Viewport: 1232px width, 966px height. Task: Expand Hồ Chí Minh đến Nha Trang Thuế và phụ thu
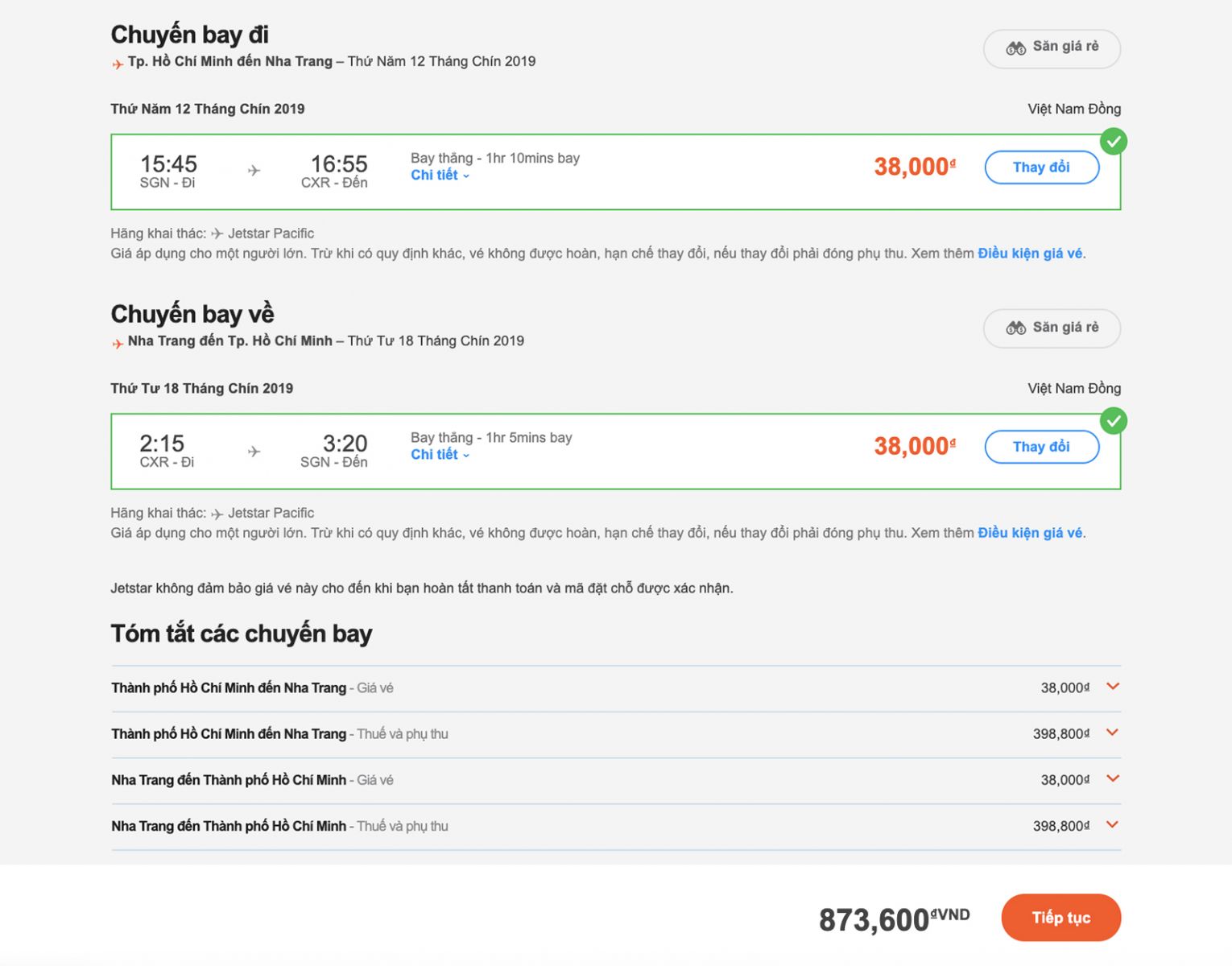click(x=1113, y=733)
